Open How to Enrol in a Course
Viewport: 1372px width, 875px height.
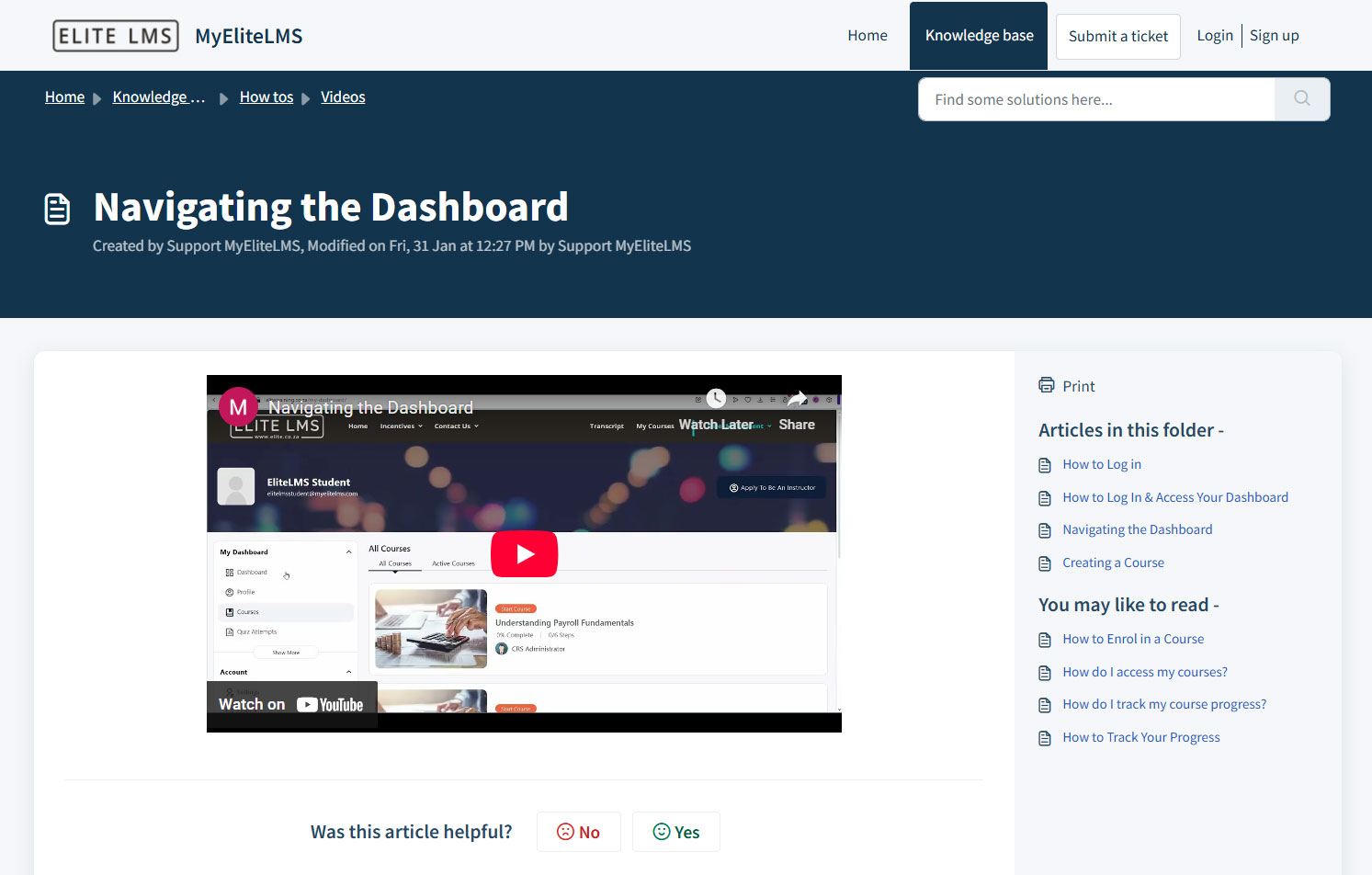pyautogui.click(x=1133, y=639)
